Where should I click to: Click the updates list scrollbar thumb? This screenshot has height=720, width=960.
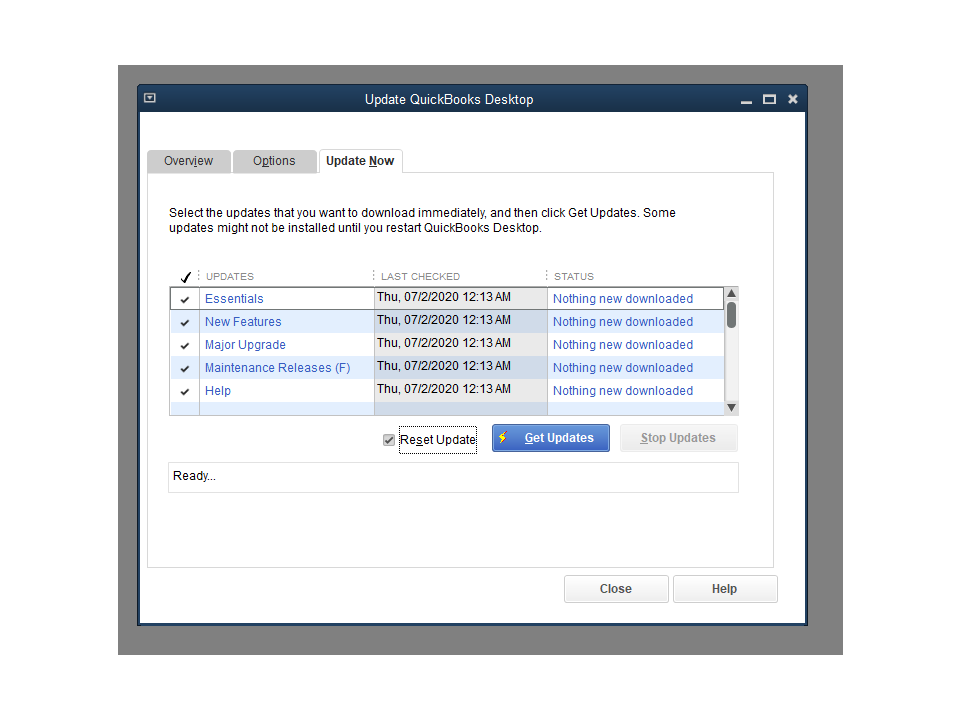point(731,315)
